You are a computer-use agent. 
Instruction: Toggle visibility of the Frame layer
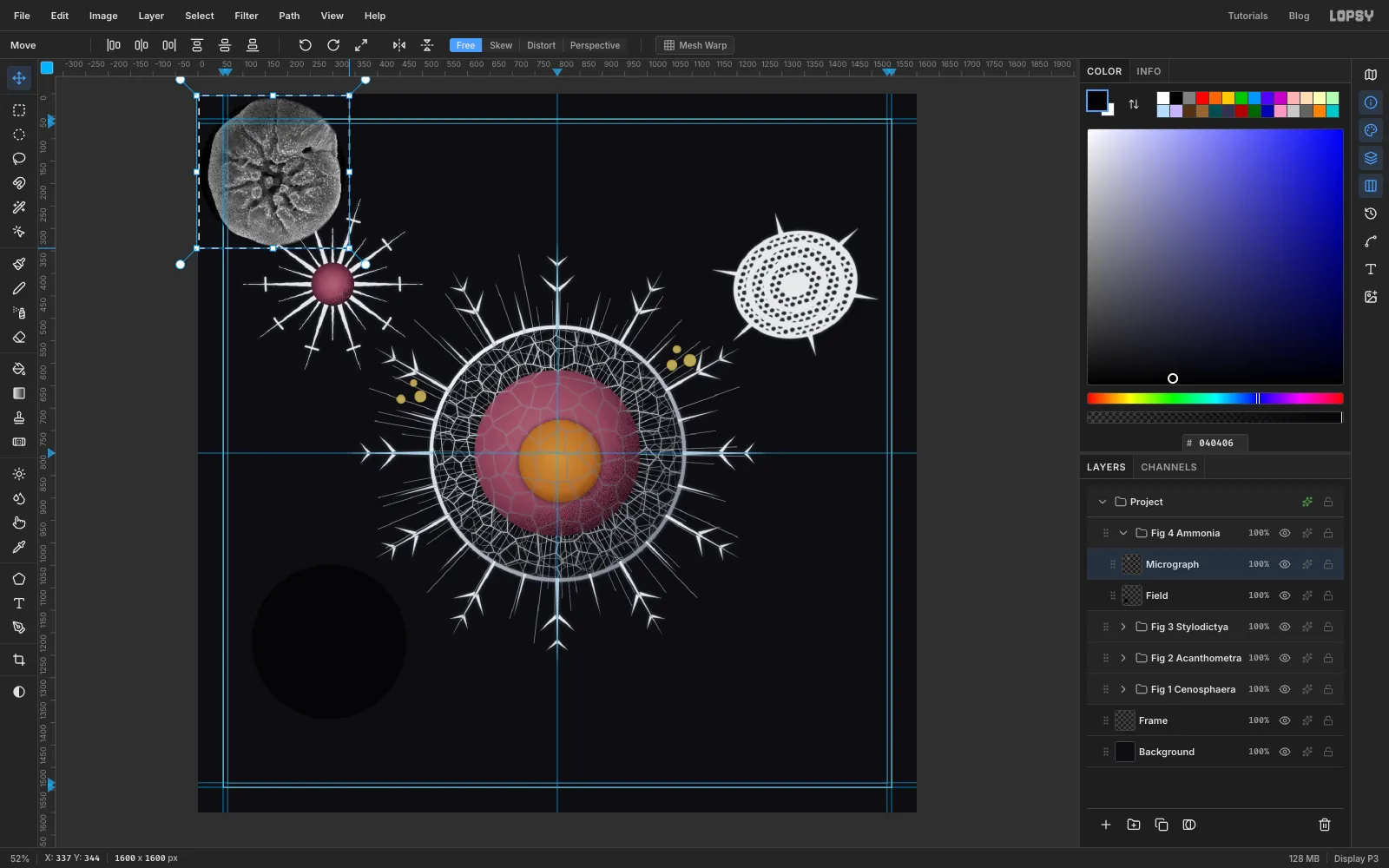[1285, 720]
